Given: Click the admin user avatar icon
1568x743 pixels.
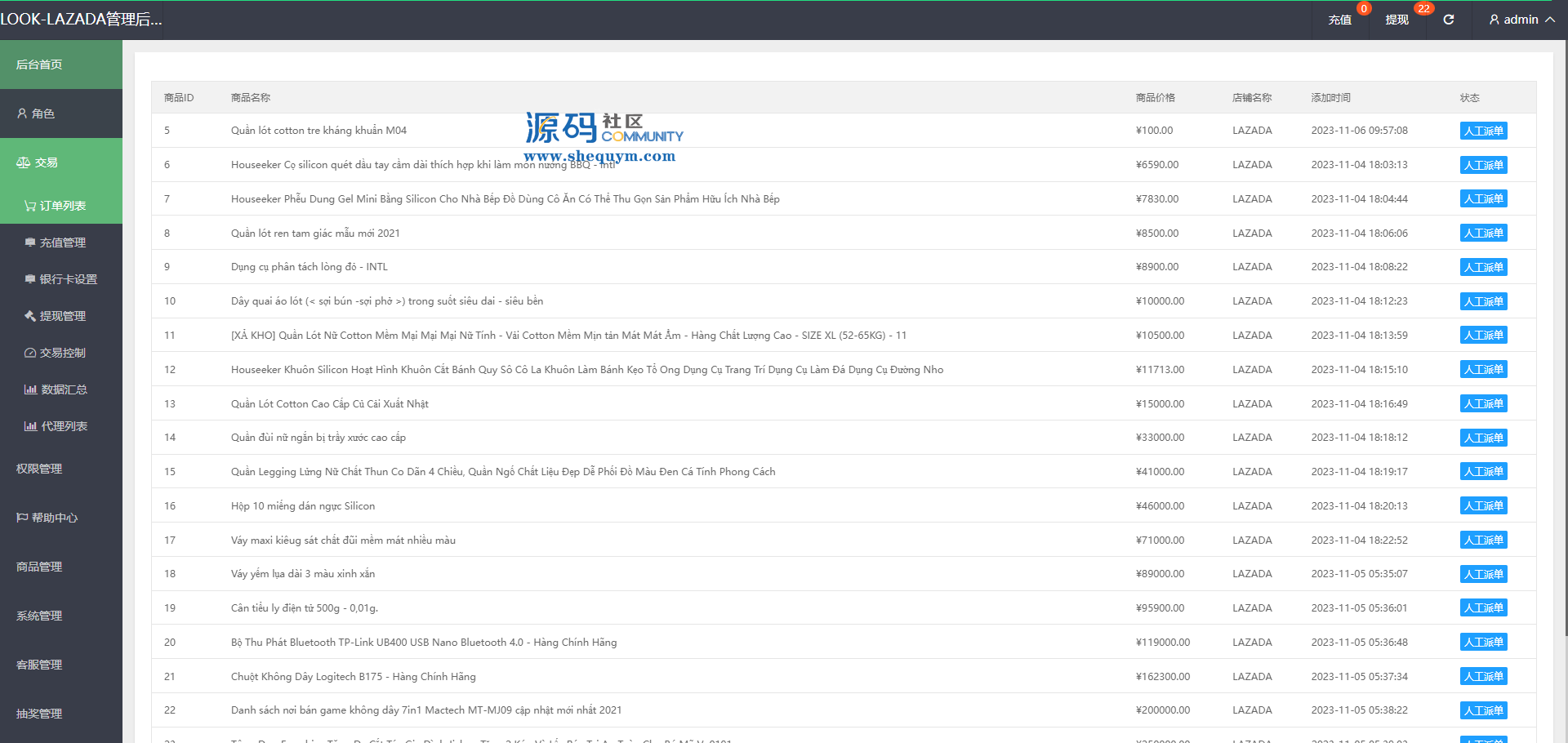Looking at the screenshot, I should [x=1494, y=20].
